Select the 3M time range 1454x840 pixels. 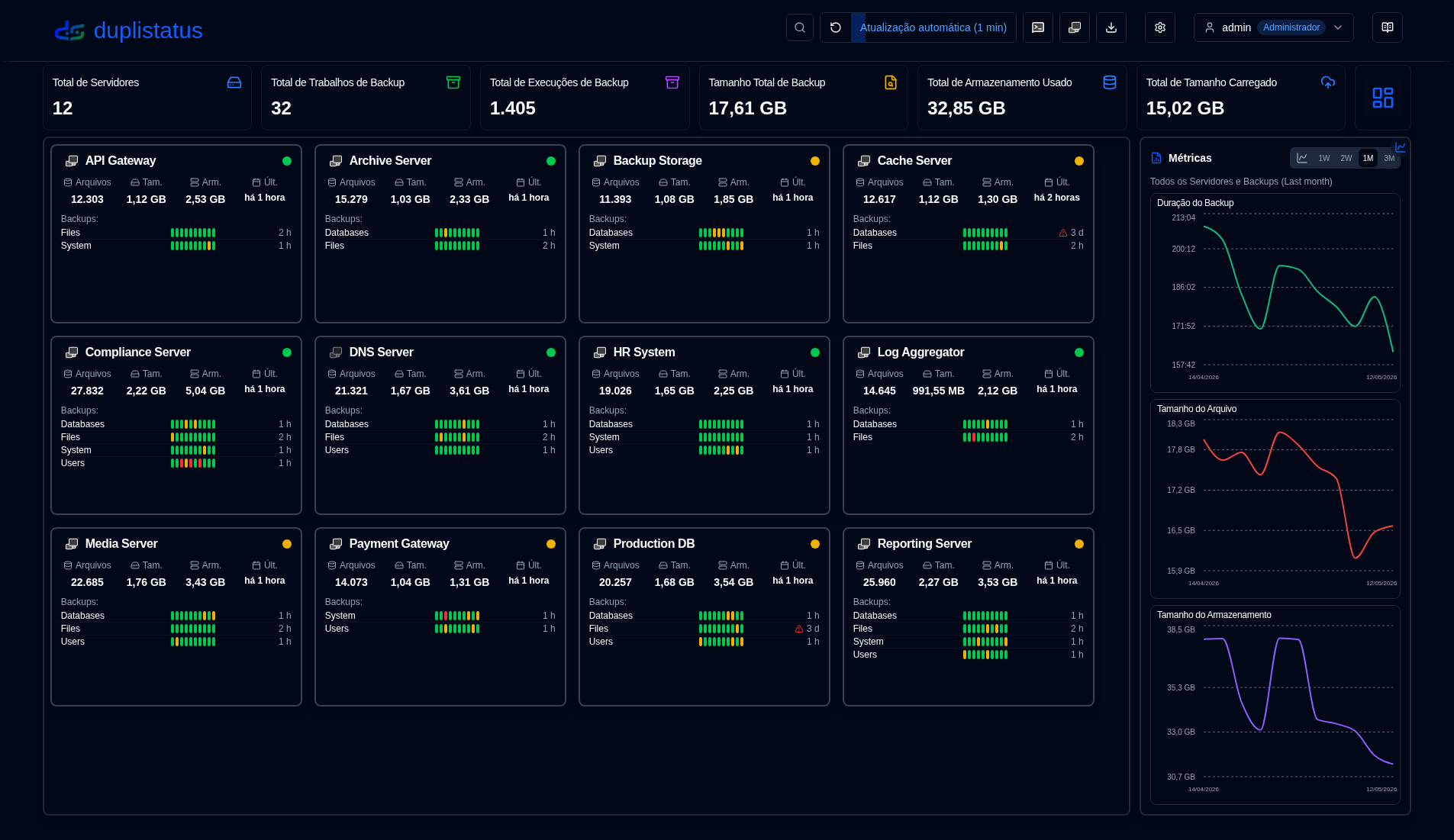point(1389,158)
